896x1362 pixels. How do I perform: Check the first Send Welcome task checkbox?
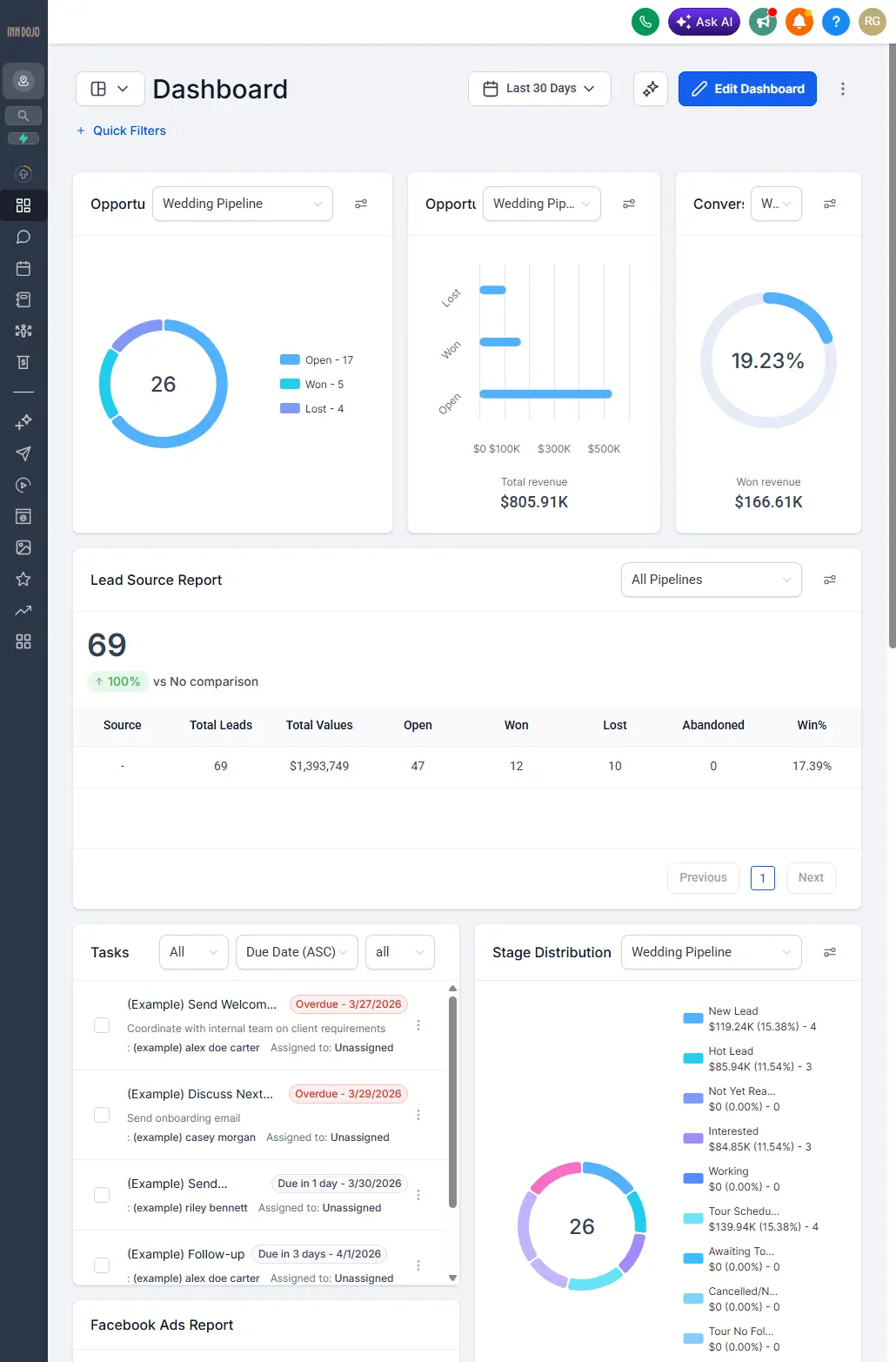101,1025
